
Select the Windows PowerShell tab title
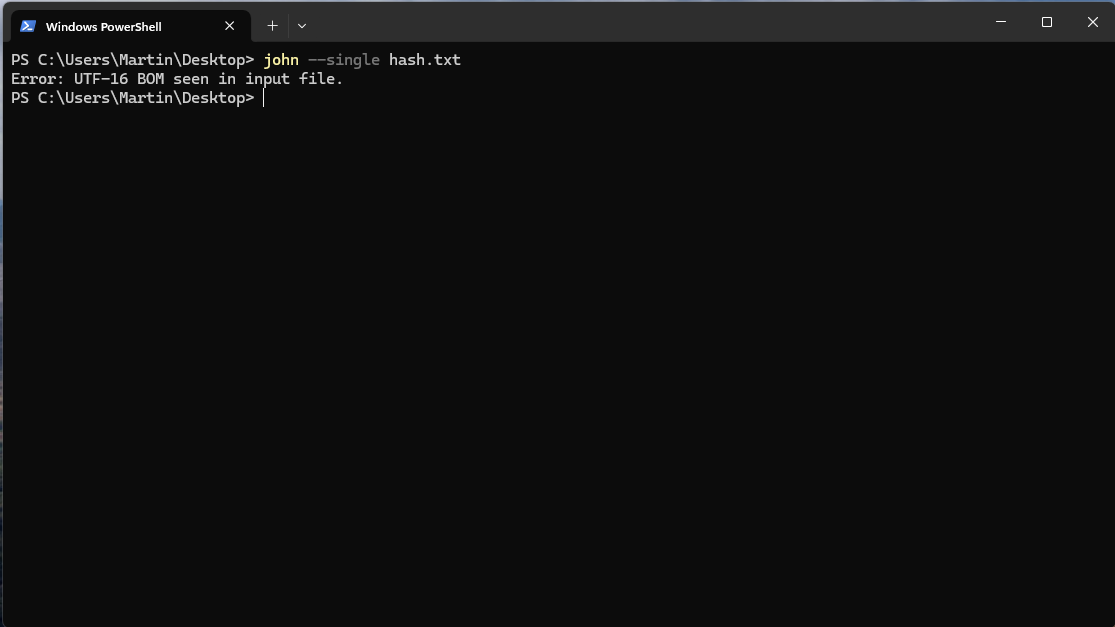[x=104, y=26]
